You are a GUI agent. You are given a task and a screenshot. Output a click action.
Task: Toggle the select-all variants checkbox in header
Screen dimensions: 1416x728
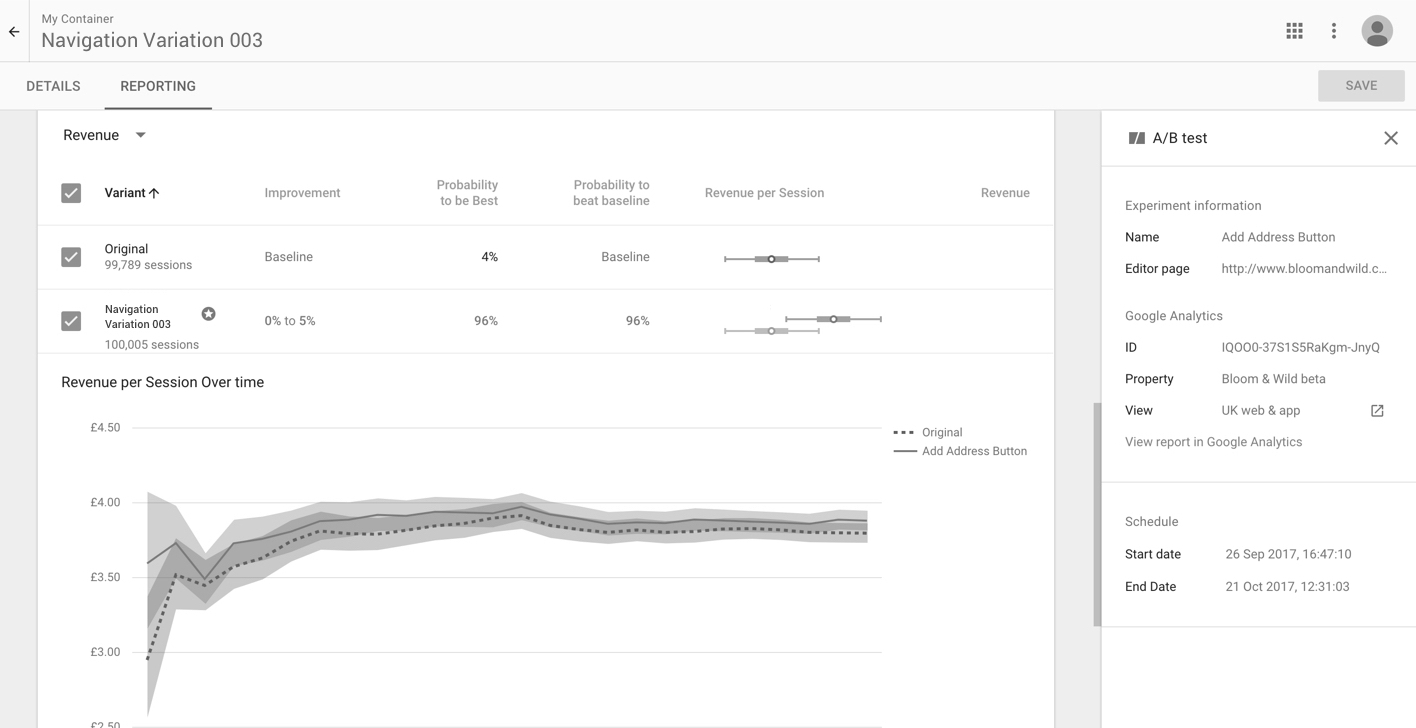pyautogui.click(x=71, y=193)
